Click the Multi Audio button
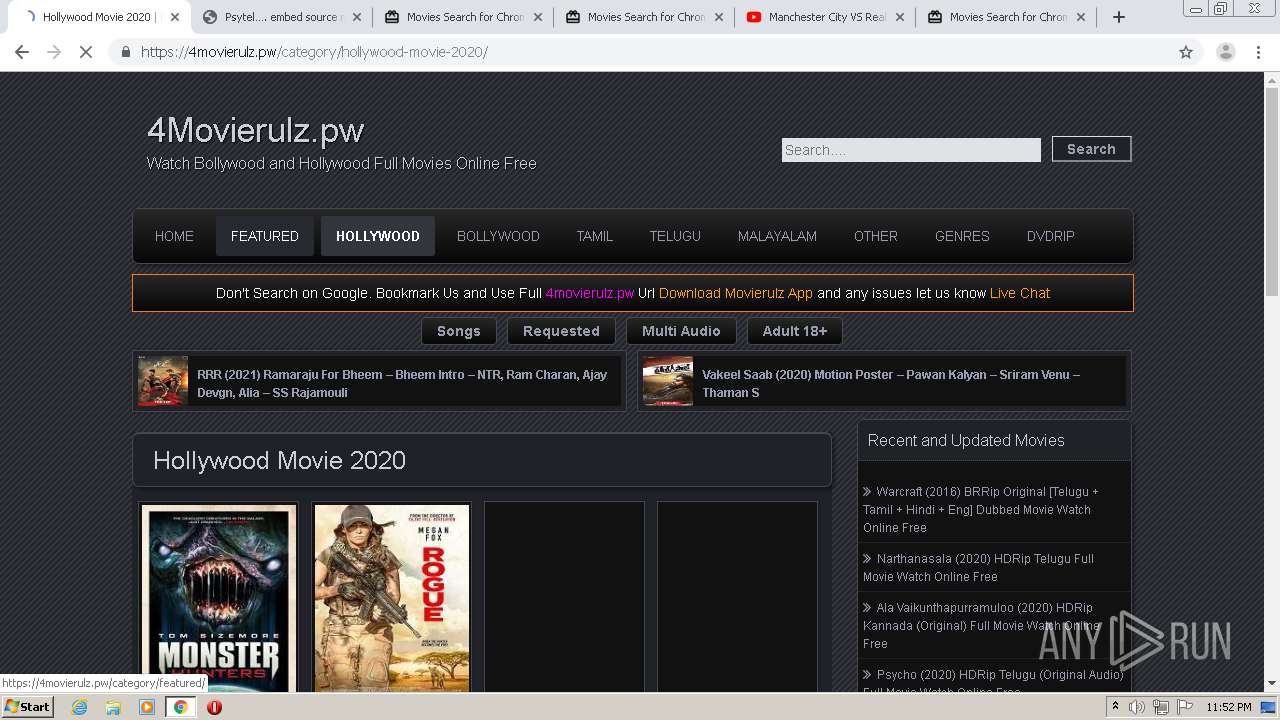1280x720 pixels. click(681, 331)
